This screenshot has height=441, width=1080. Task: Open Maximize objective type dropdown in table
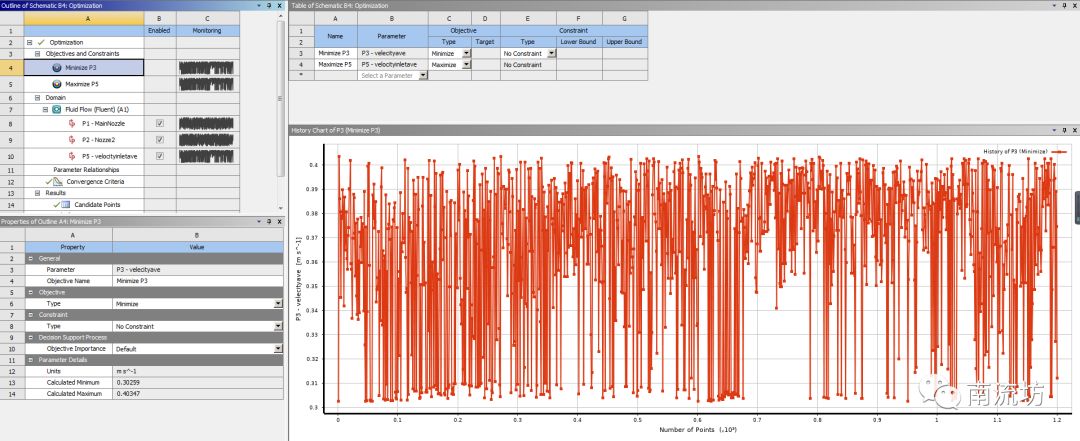pos(466,65)
